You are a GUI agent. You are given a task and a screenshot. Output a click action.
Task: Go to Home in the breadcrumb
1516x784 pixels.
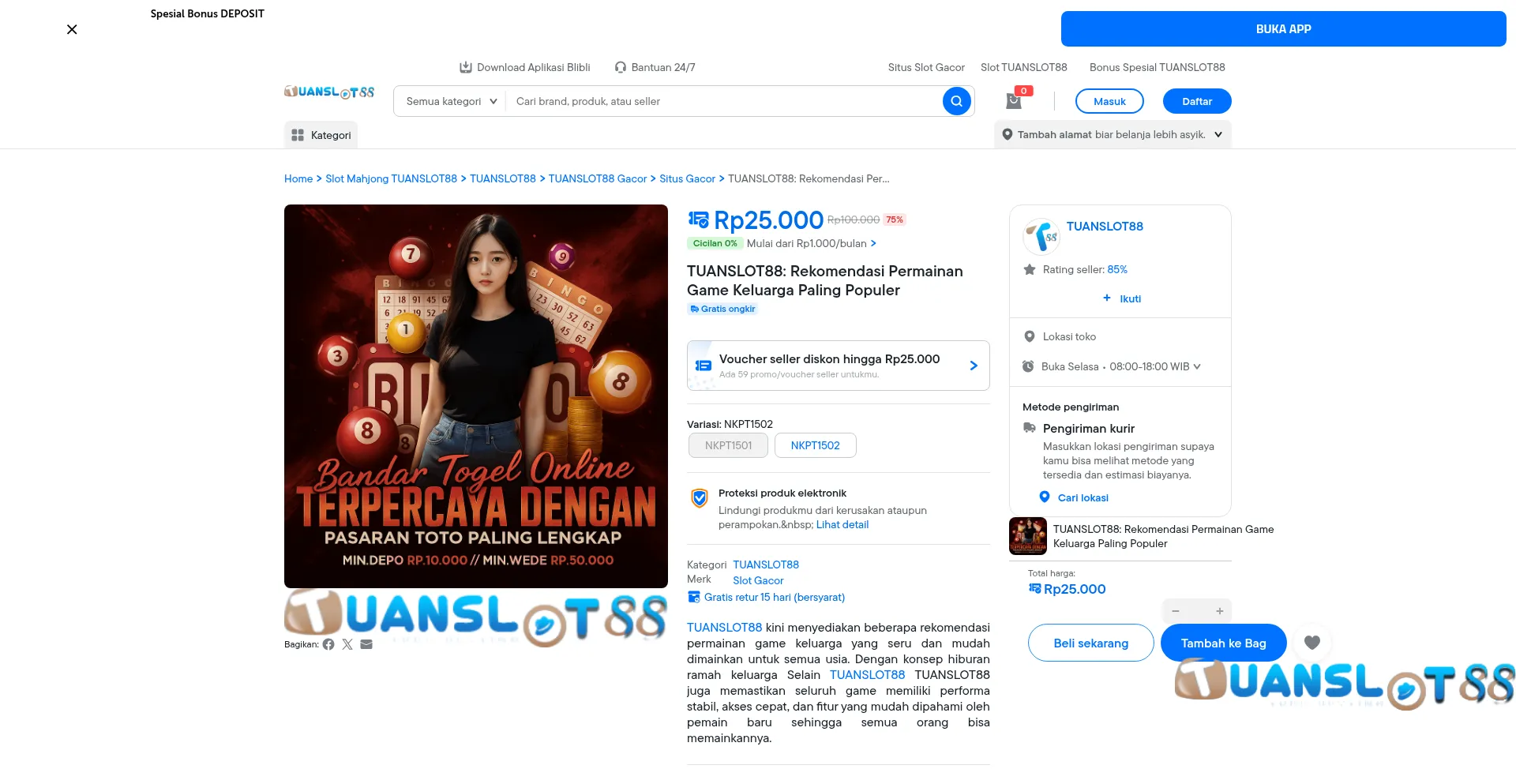298,178
